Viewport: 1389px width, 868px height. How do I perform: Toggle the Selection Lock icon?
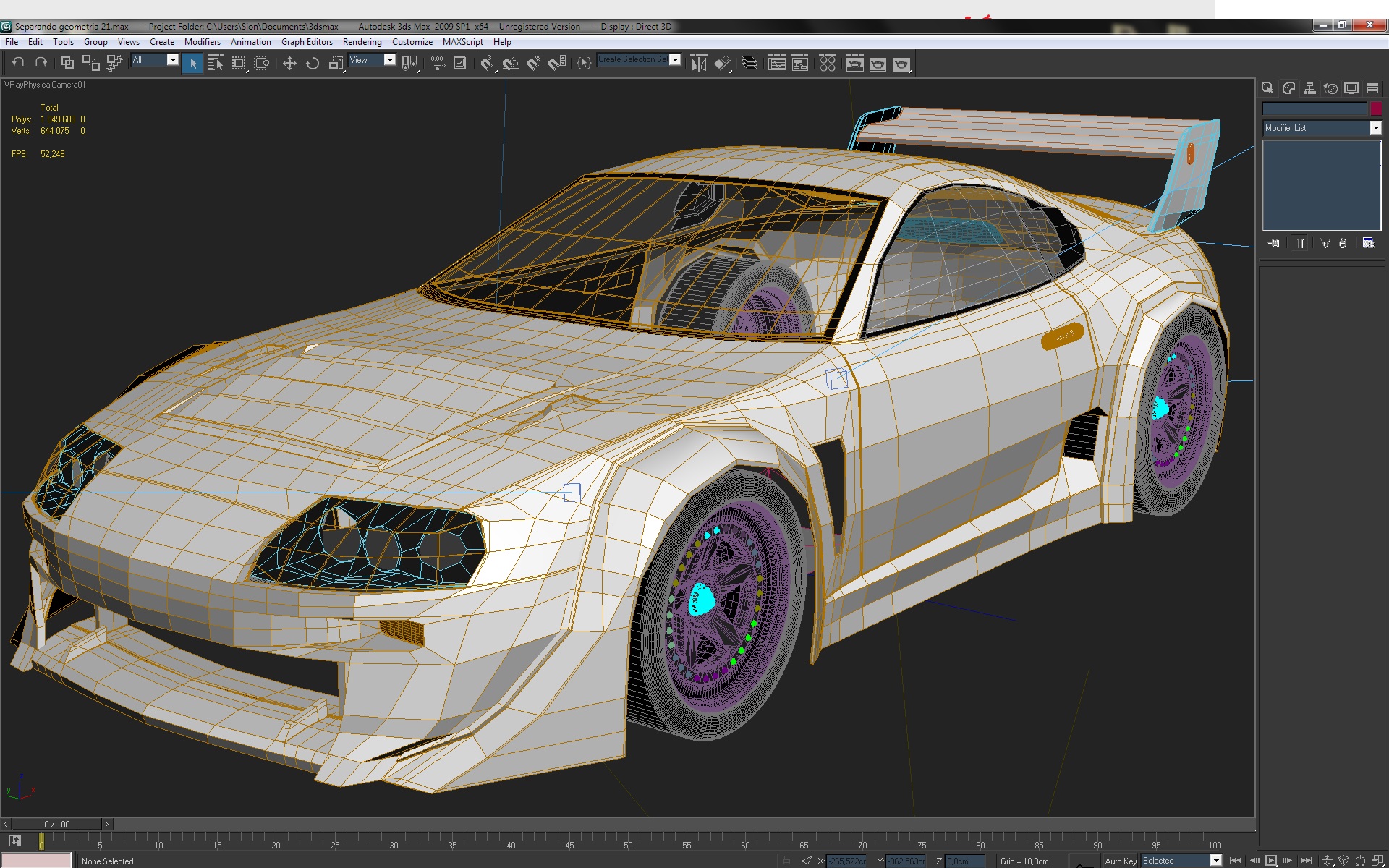click(x=787, y=861)
